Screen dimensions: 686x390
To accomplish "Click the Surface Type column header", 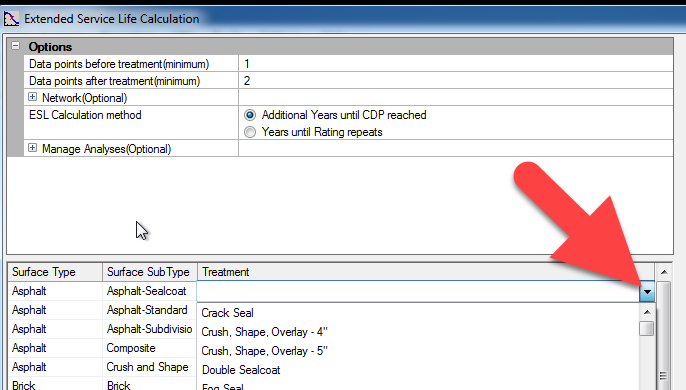I will (x=55, y=272).
